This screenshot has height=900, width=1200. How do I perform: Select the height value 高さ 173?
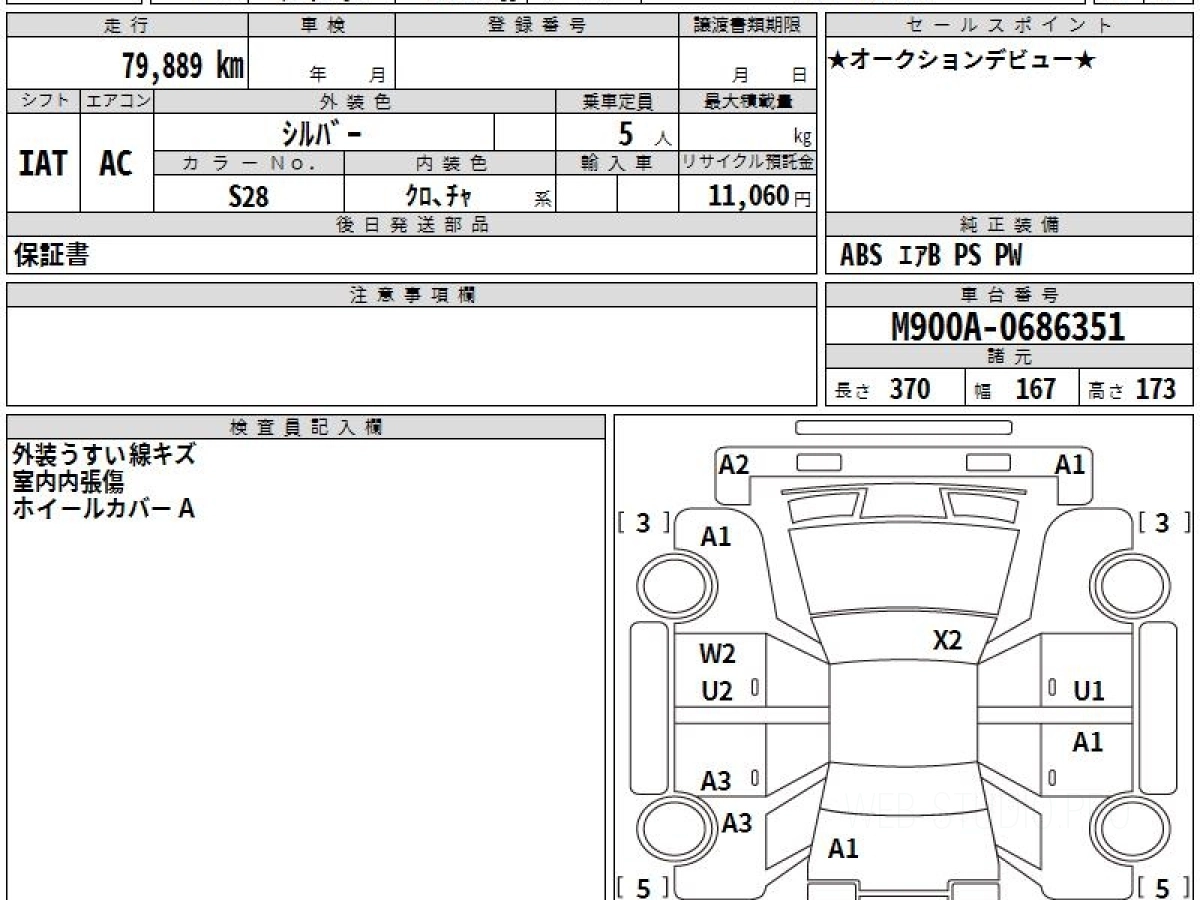(x=1132, y=389)
